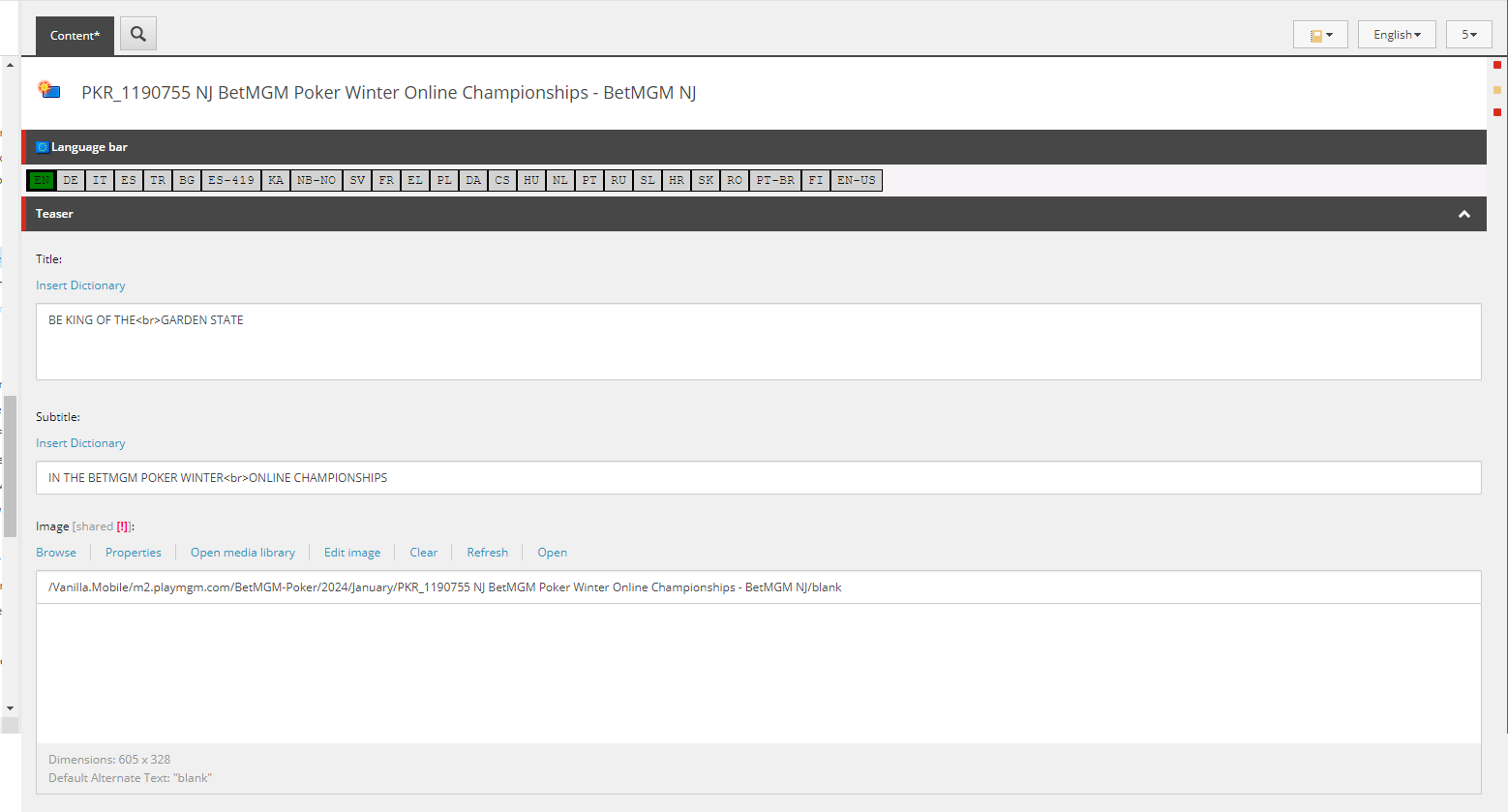Focus the Title text field
This screenshot has width=1508, height=812.
coord(759,342)
